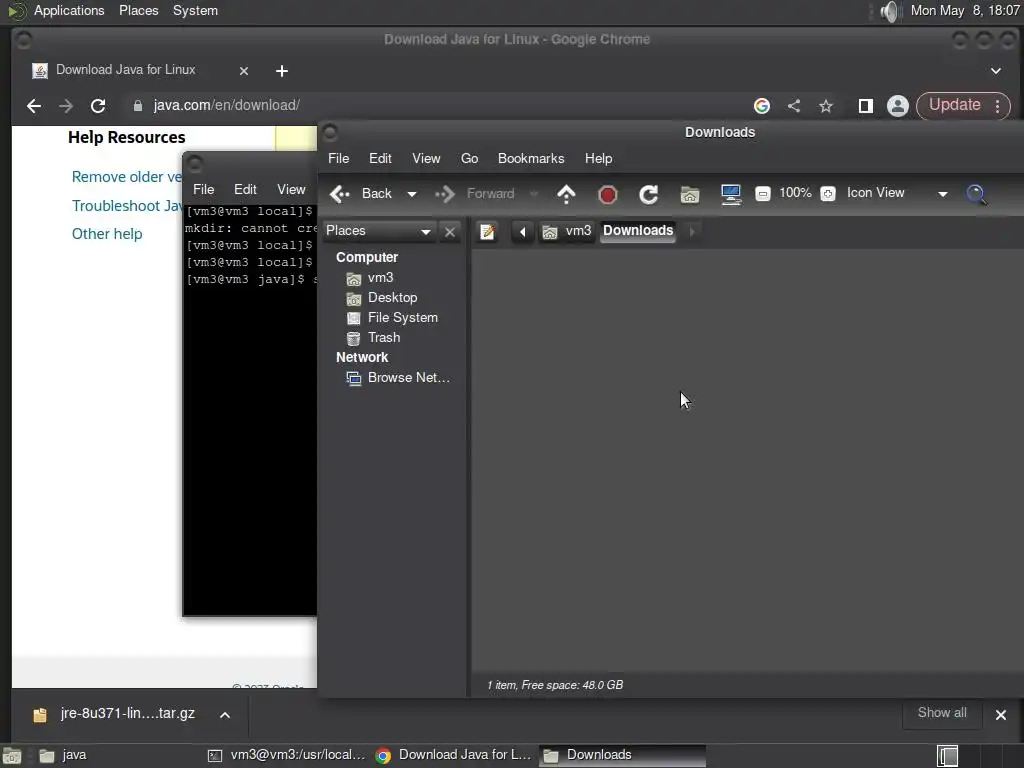Open Edit menu in Downloads window
The image size is (1024, 768).
click(x=380, y=159)
